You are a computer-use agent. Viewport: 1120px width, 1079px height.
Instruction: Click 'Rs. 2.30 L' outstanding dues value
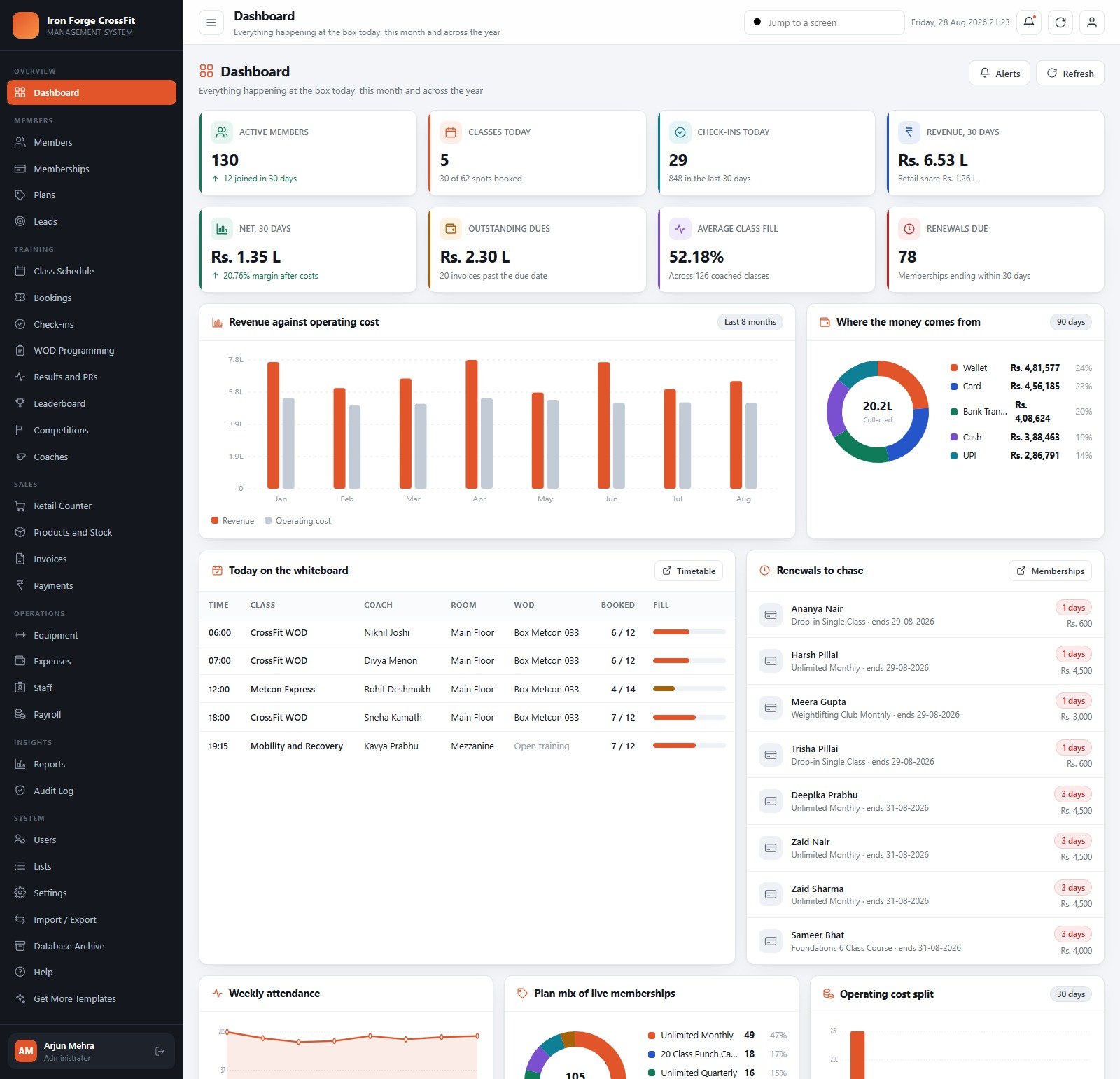tap(475, 257)
